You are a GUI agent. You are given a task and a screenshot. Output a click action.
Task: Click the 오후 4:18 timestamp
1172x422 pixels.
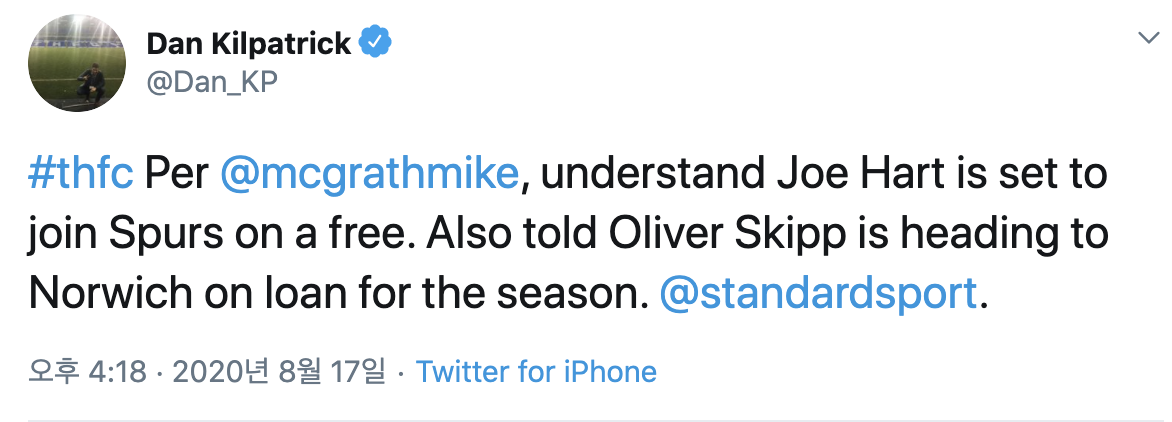90,372
